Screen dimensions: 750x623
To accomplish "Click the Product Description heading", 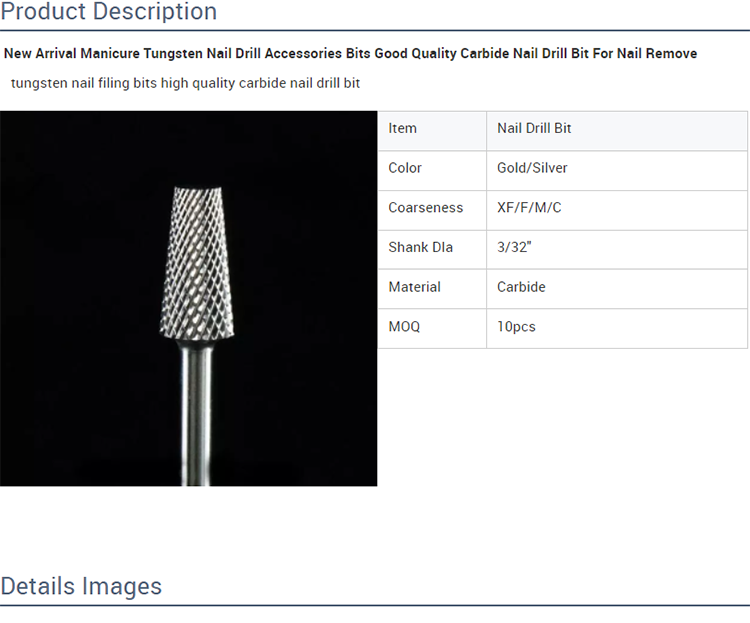I will (x=108, y=13).
